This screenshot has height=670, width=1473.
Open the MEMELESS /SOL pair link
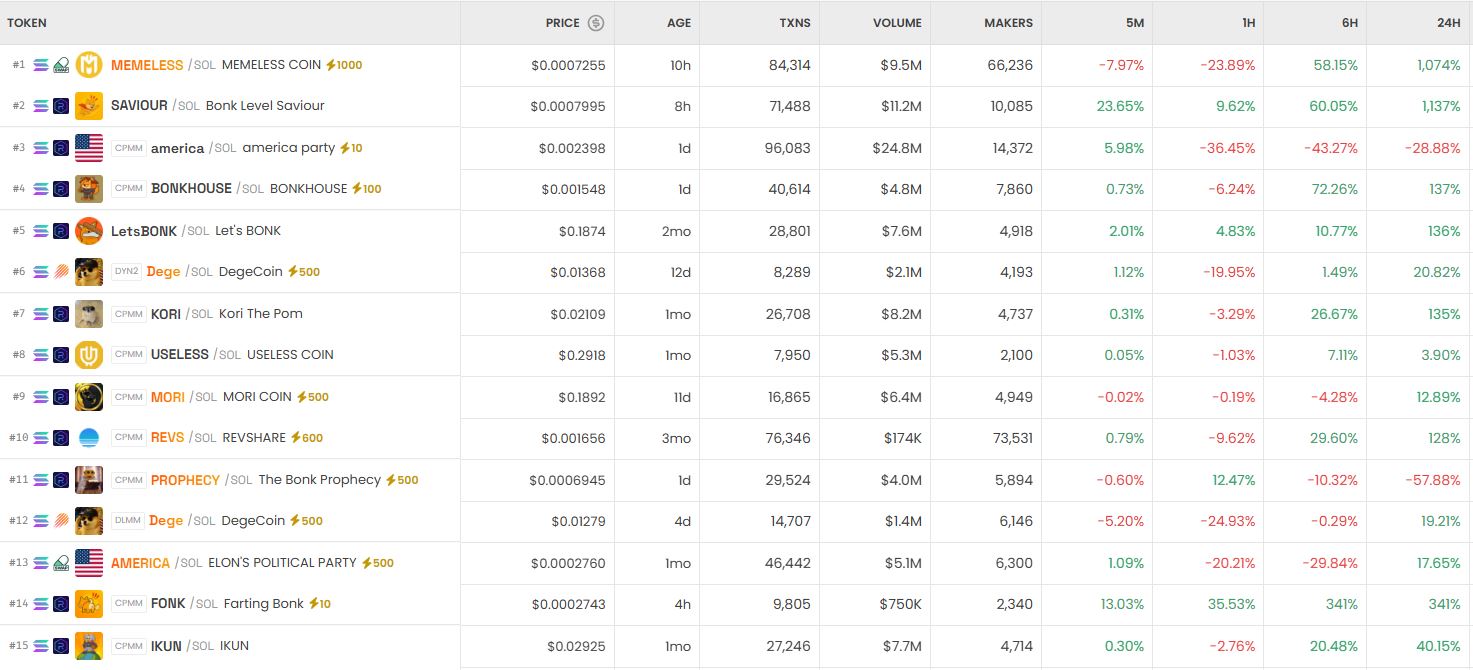point(163,65)
